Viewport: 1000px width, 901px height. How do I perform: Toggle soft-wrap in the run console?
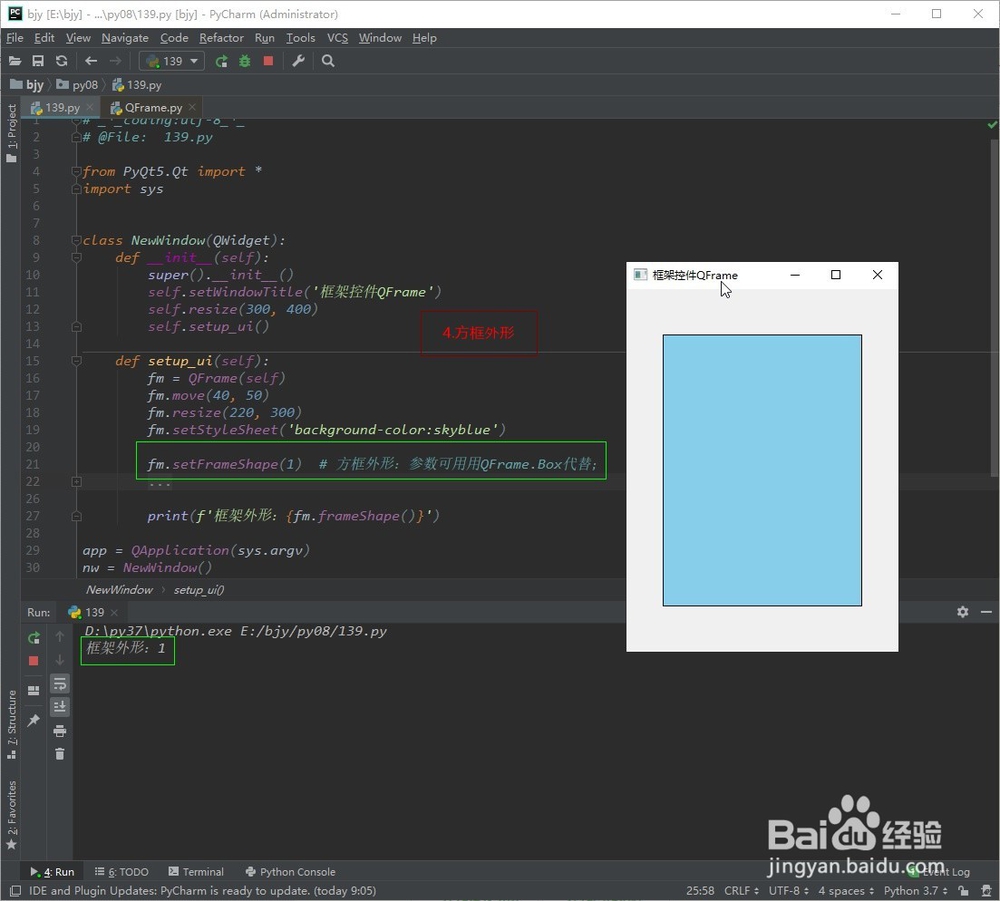pos(59,684)
